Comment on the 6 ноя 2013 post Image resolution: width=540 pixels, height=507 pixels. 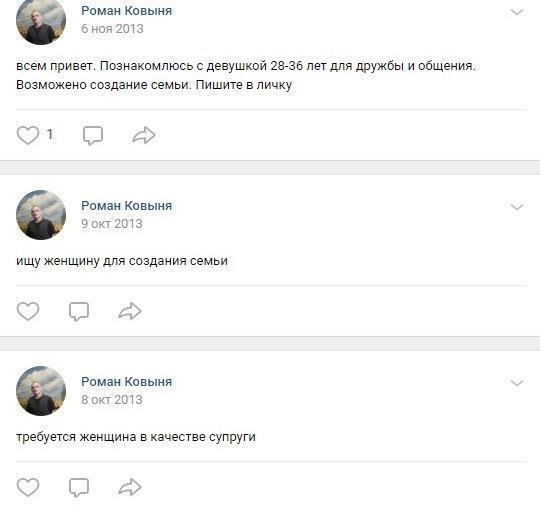(93, 135)
